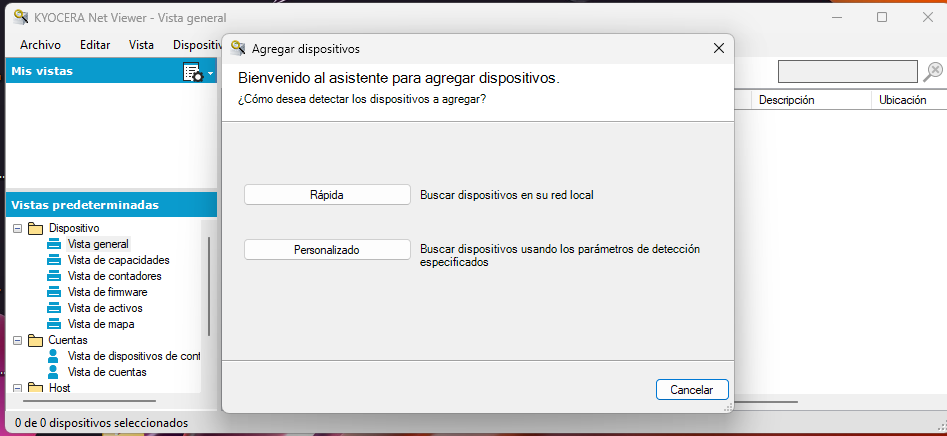Choose Personalizado device detection
Image resolution: width=947 pixels, height=436 pixels.
coord(327,249)
